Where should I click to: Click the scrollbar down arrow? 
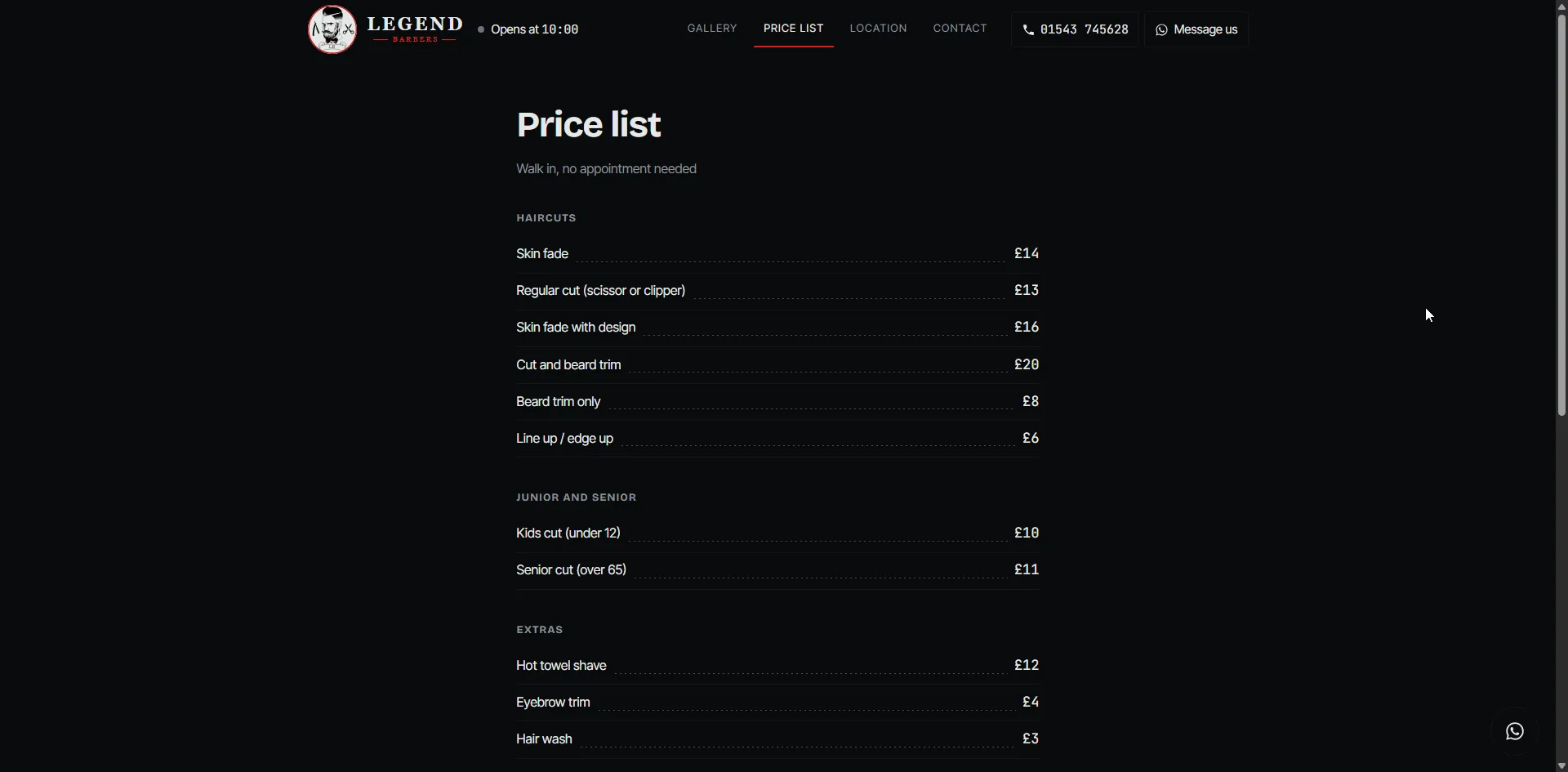(1561, 765)
